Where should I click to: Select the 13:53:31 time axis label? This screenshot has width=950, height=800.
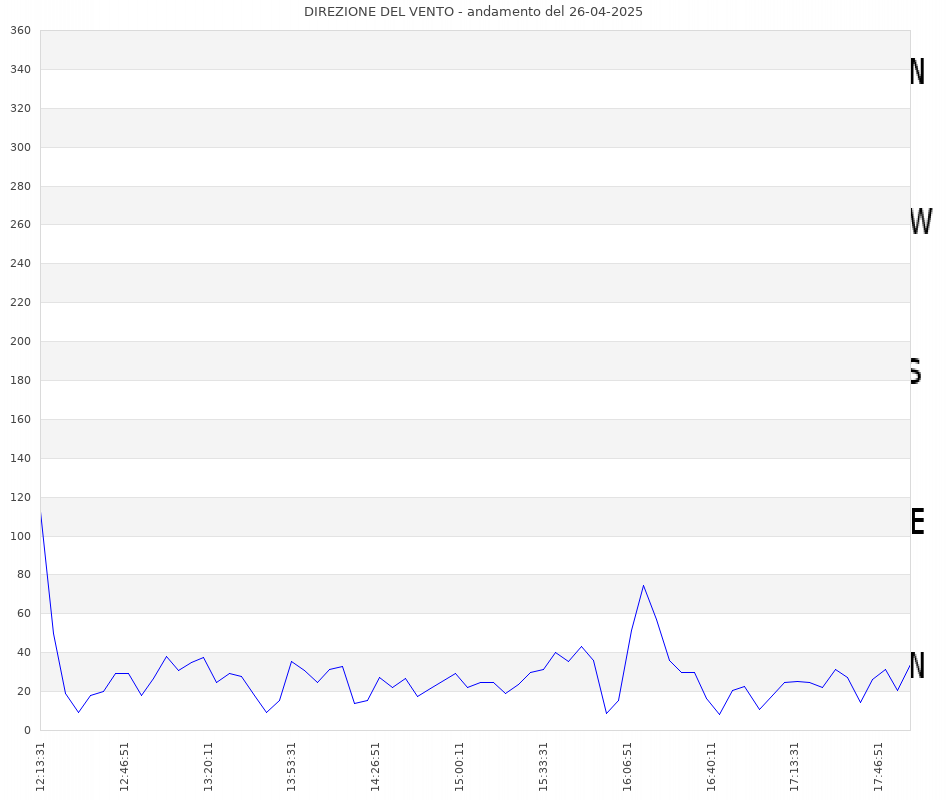(293, 766)
